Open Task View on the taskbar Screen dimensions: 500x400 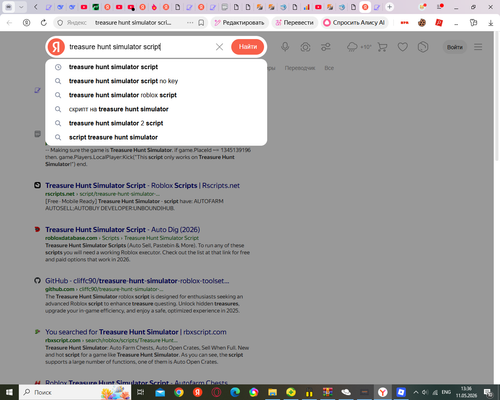pos(141,392)
